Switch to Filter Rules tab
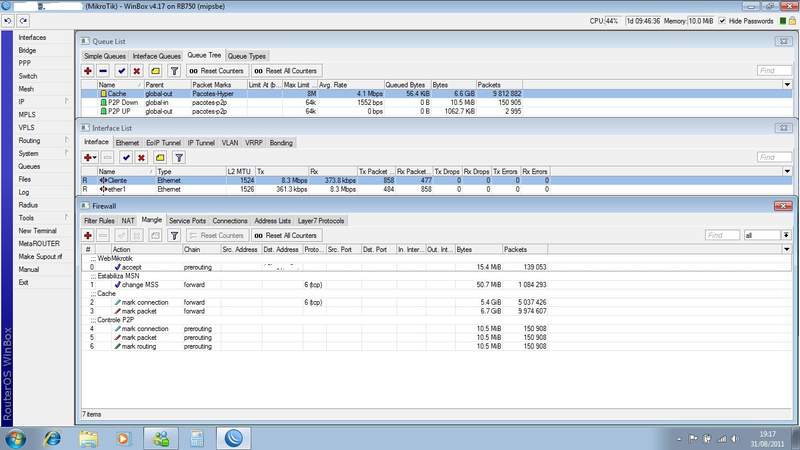The height and width of the screenshot is (450, 800). click(99, 221)
